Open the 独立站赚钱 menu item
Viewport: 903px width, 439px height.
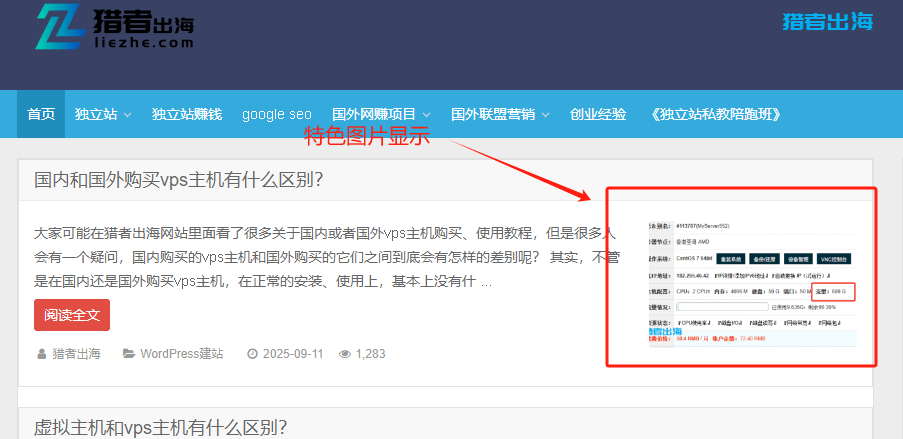coord(187,114)
